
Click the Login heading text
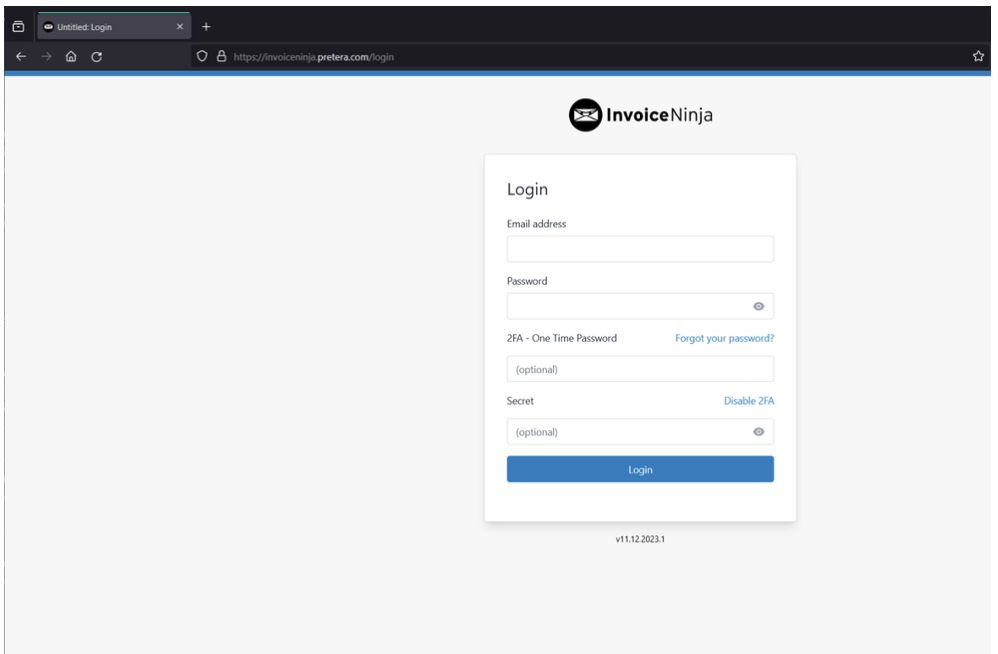coord(528,190)
